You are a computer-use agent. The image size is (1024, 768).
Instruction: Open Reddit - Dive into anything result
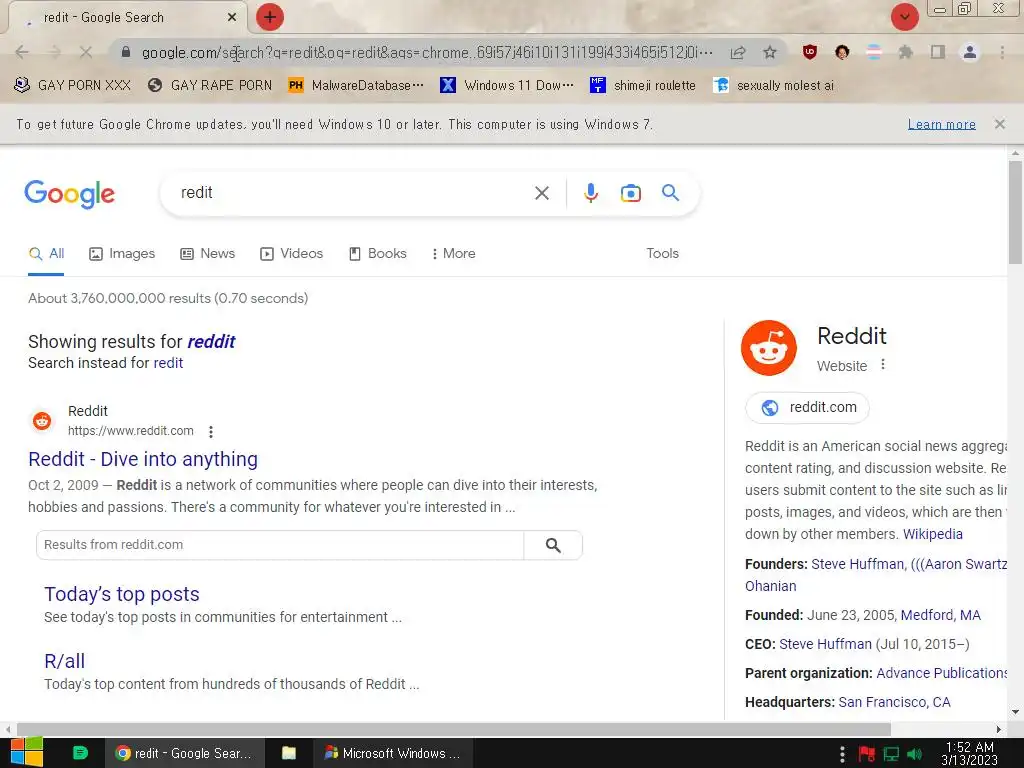(x=143, y=459)
